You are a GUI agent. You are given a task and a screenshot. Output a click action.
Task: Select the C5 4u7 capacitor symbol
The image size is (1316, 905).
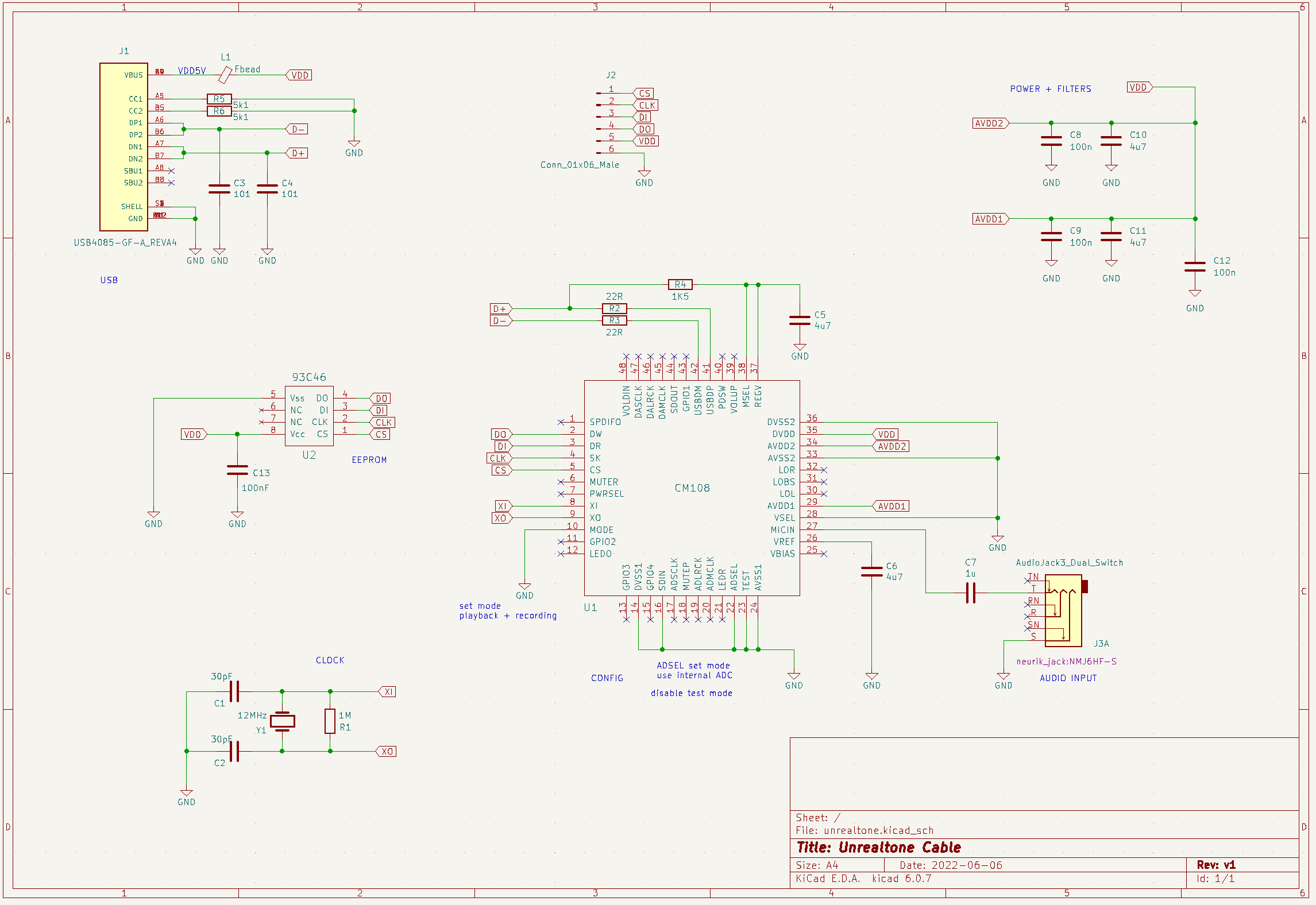800,320
